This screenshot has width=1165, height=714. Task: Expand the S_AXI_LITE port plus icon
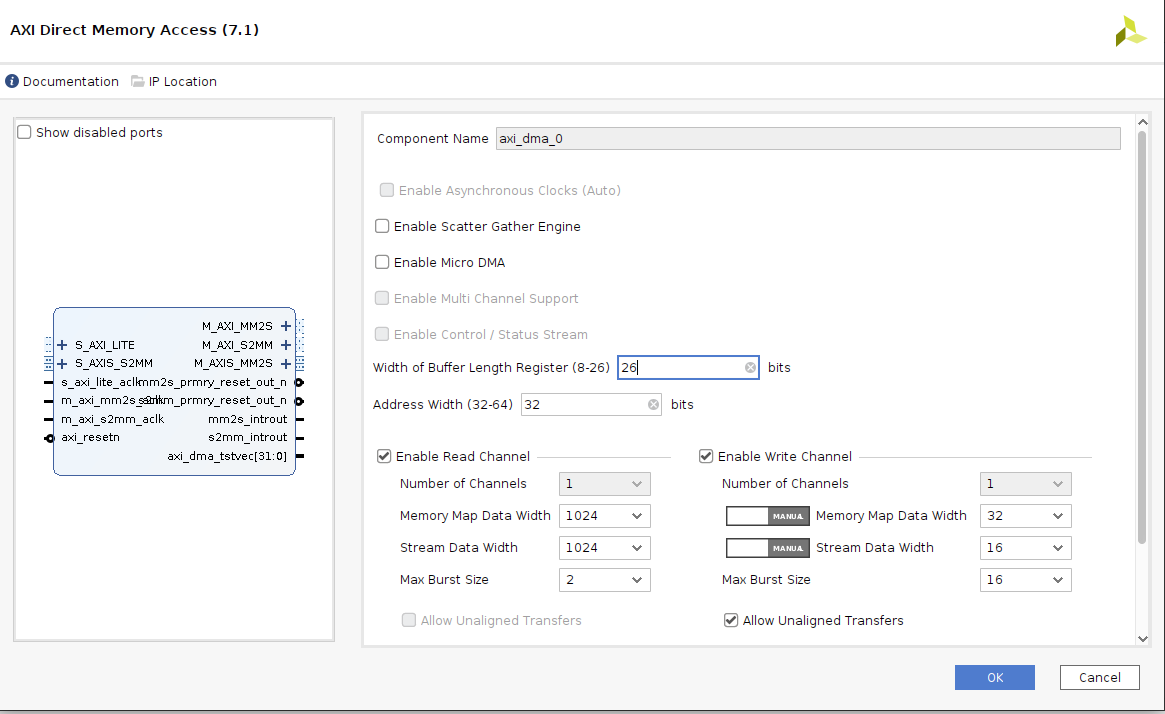(x=62, y=345)
